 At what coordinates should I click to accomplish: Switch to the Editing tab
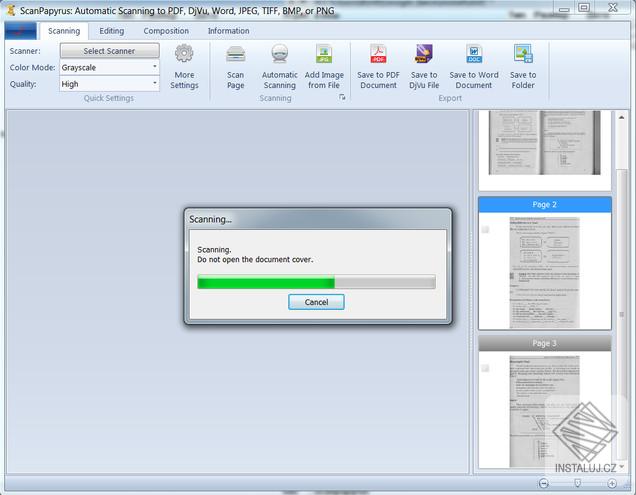click(x=112, y=31)
